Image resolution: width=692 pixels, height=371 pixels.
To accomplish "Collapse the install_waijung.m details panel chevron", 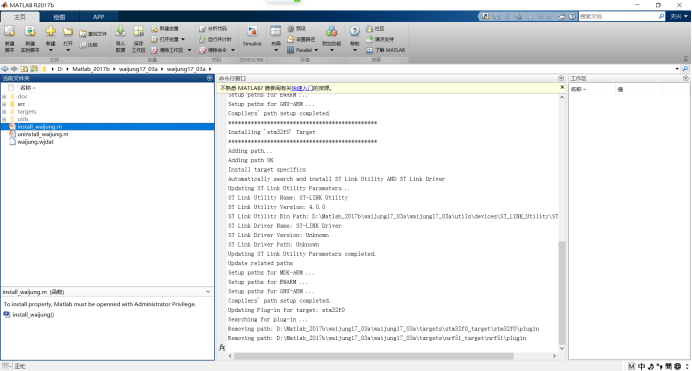I will click(x=208, y=292).
